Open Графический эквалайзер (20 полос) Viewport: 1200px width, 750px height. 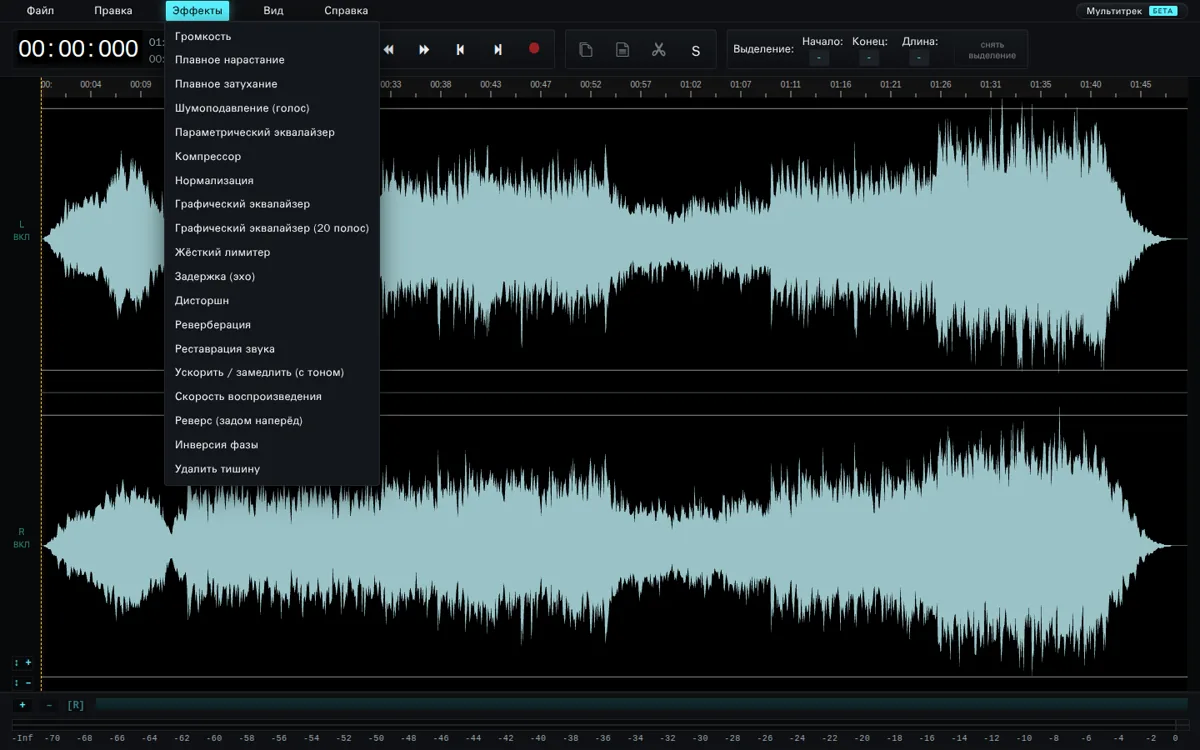pos(272,228)
